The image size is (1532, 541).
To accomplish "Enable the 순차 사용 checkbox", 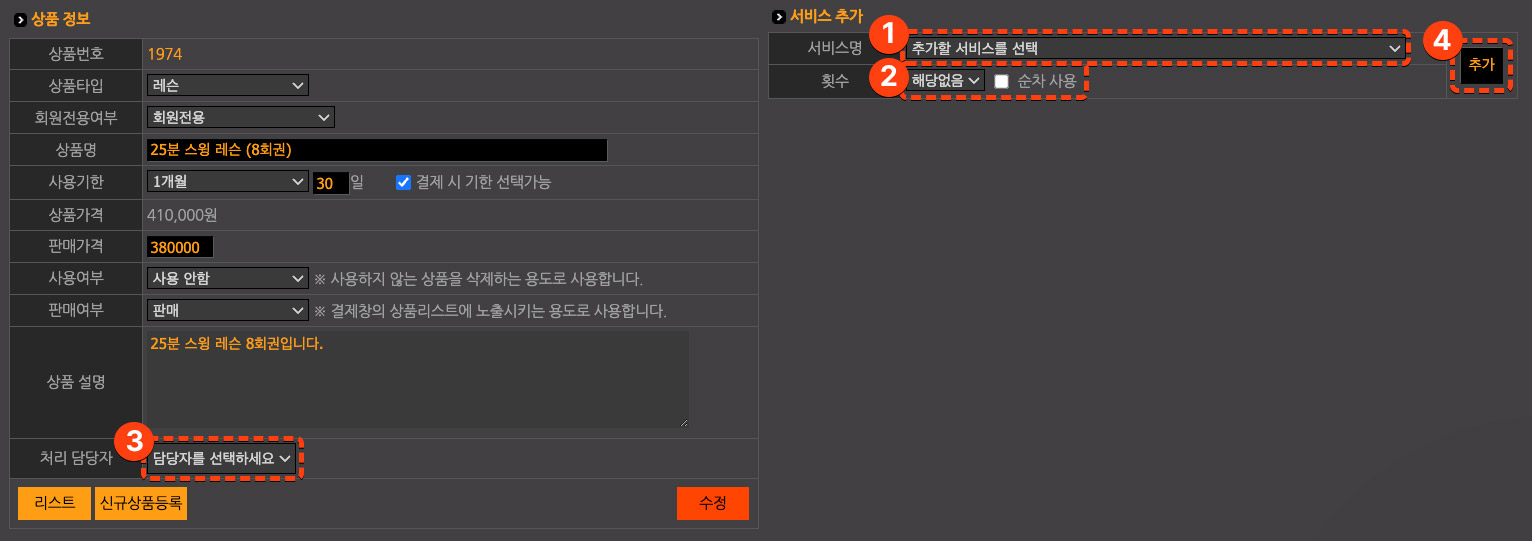I will coord(1001,82).
